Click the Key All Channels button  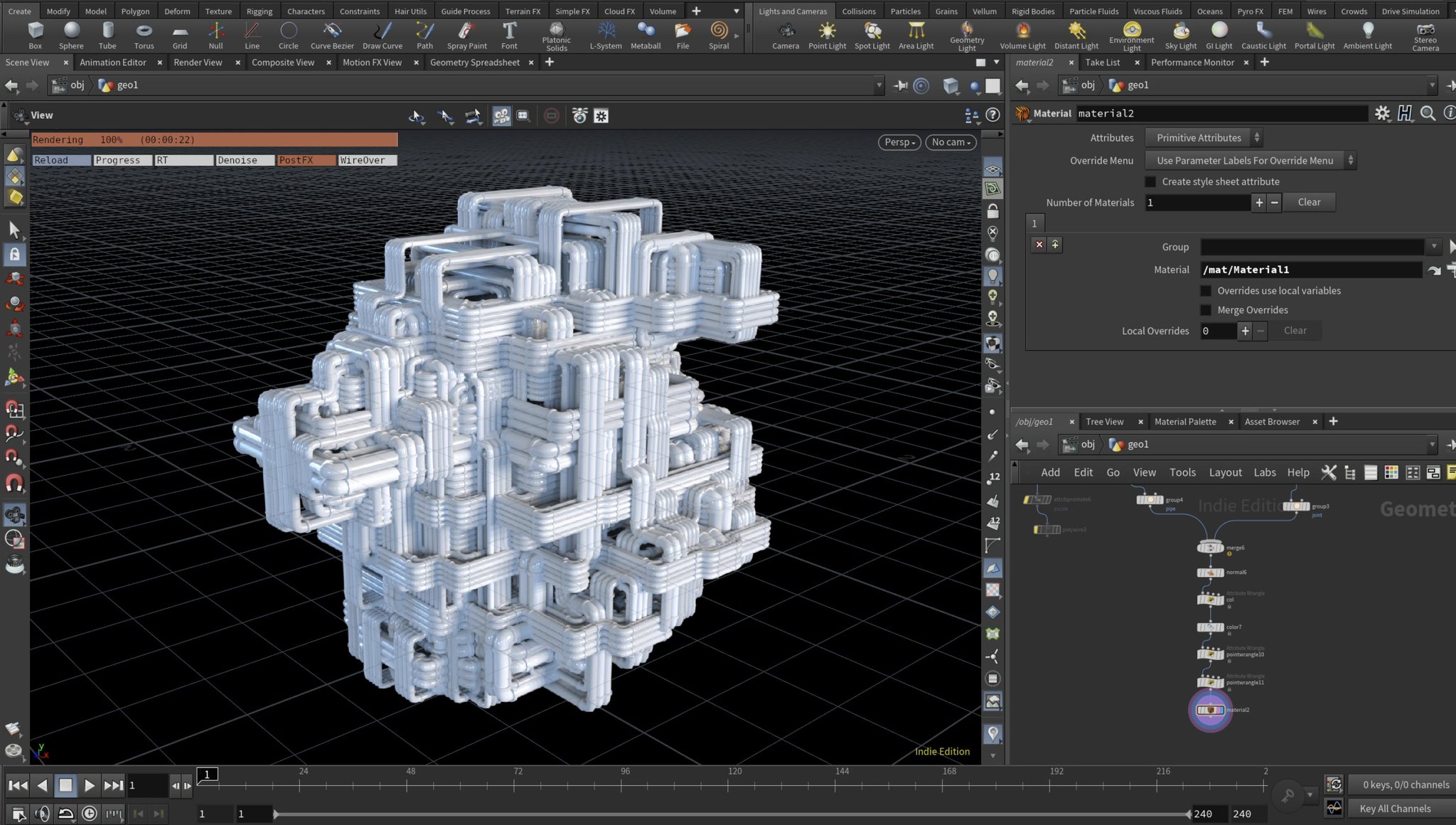1395,808
